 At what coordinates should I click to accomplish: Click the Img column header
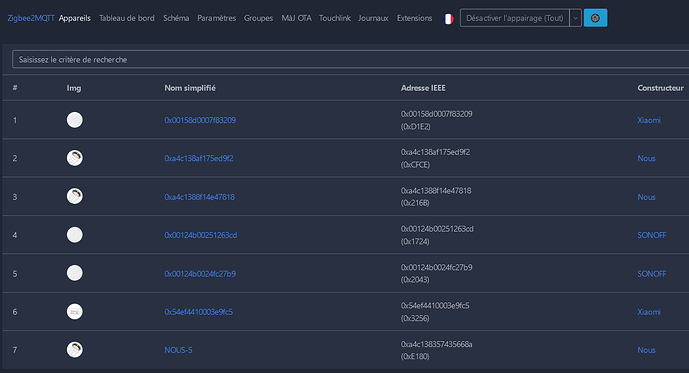[x=74, y=88]
